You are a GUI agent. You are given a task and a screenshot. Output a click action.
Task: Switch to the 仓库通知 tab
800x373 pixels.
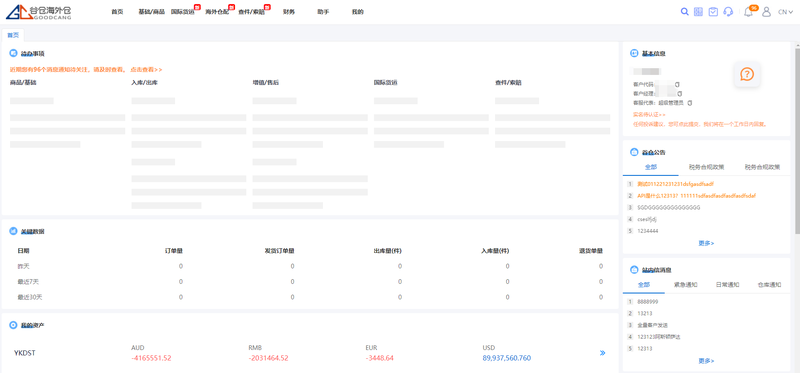click(x=769, y=285)
